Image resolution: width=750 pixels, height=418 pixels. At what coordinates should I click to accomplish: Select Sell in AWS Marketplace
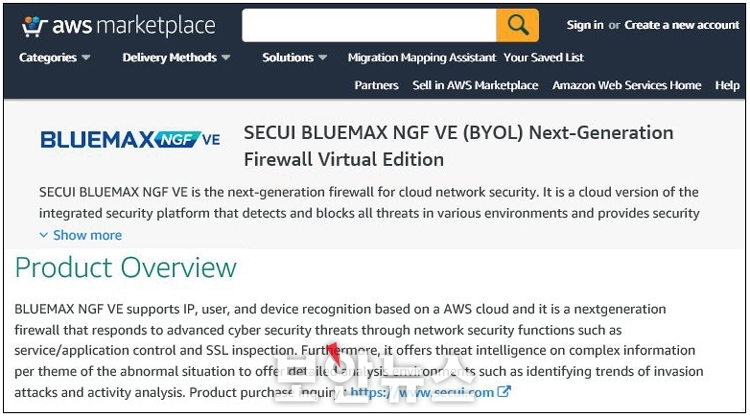click(x=475, y=85)
